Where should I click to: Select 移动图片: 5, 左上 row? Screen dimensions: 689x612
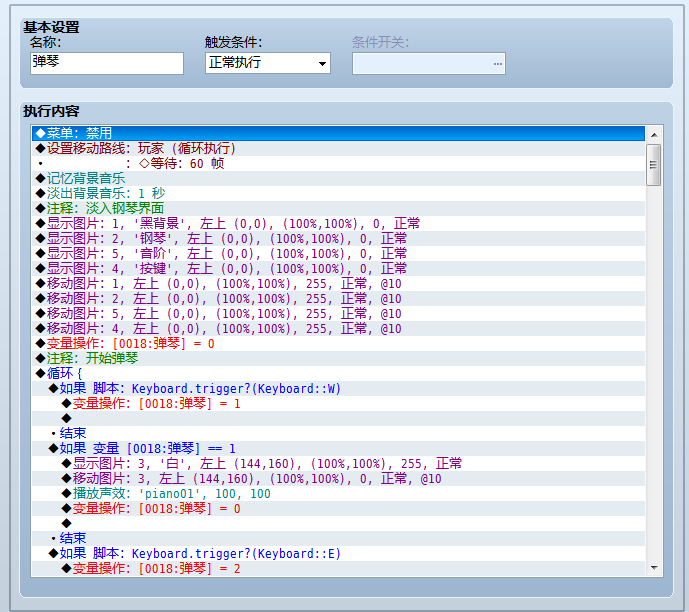(x=338, y=313)
